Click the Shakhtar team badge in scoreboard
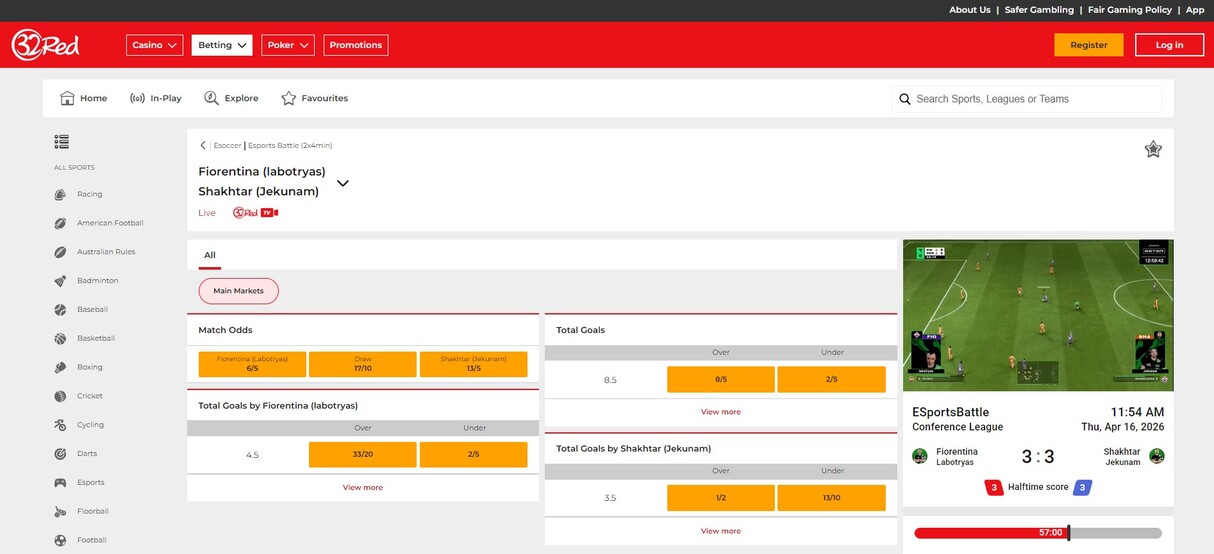Image resolution: width=1214 pixels, height=554 pixels. click(1157, 456)
